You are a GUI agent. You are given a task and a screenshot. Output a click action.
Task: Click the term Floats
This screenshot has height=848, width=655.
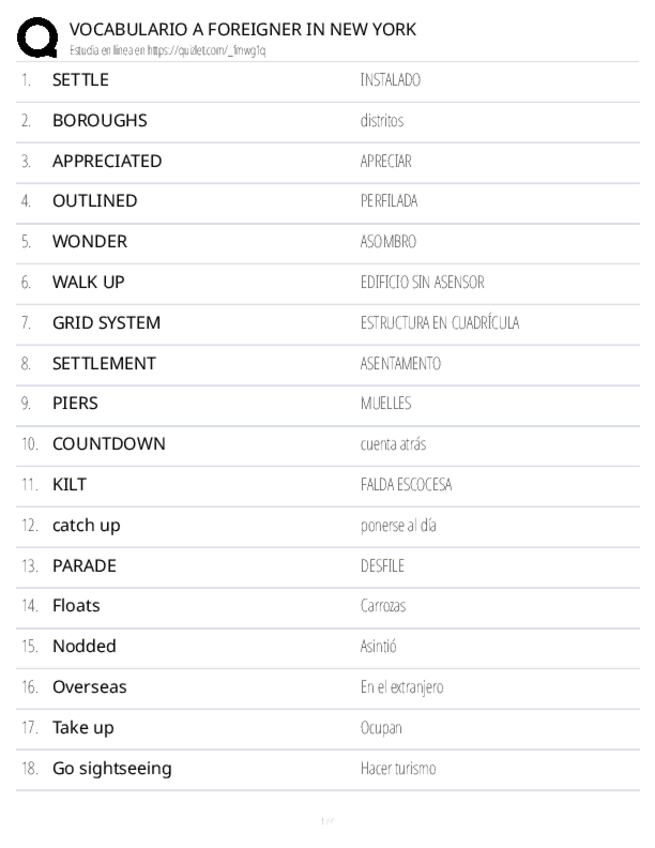[76, 606]
